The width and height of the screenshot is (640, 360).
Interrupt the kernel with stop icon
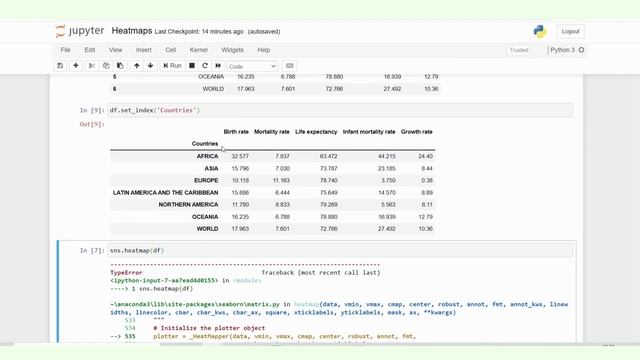pyautogui.click(x=192, y=66)
